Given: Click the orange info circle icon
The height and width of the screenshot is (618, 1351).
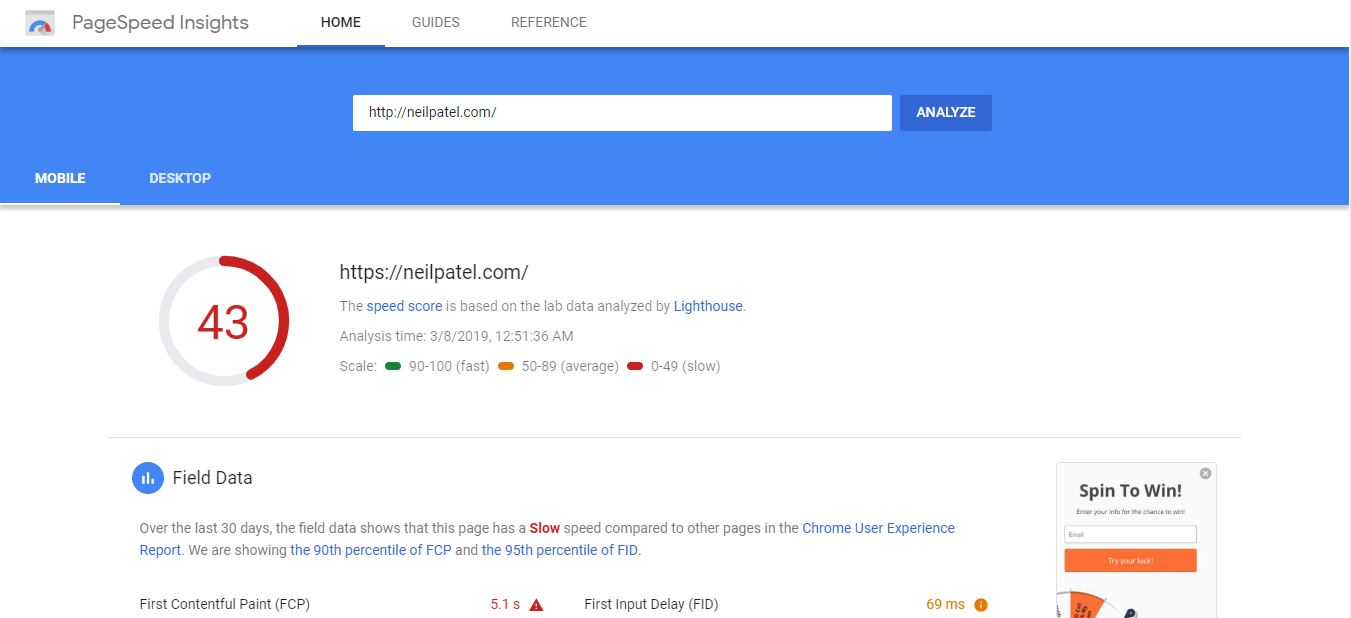Looking at the screenshot, I should 981,604.
